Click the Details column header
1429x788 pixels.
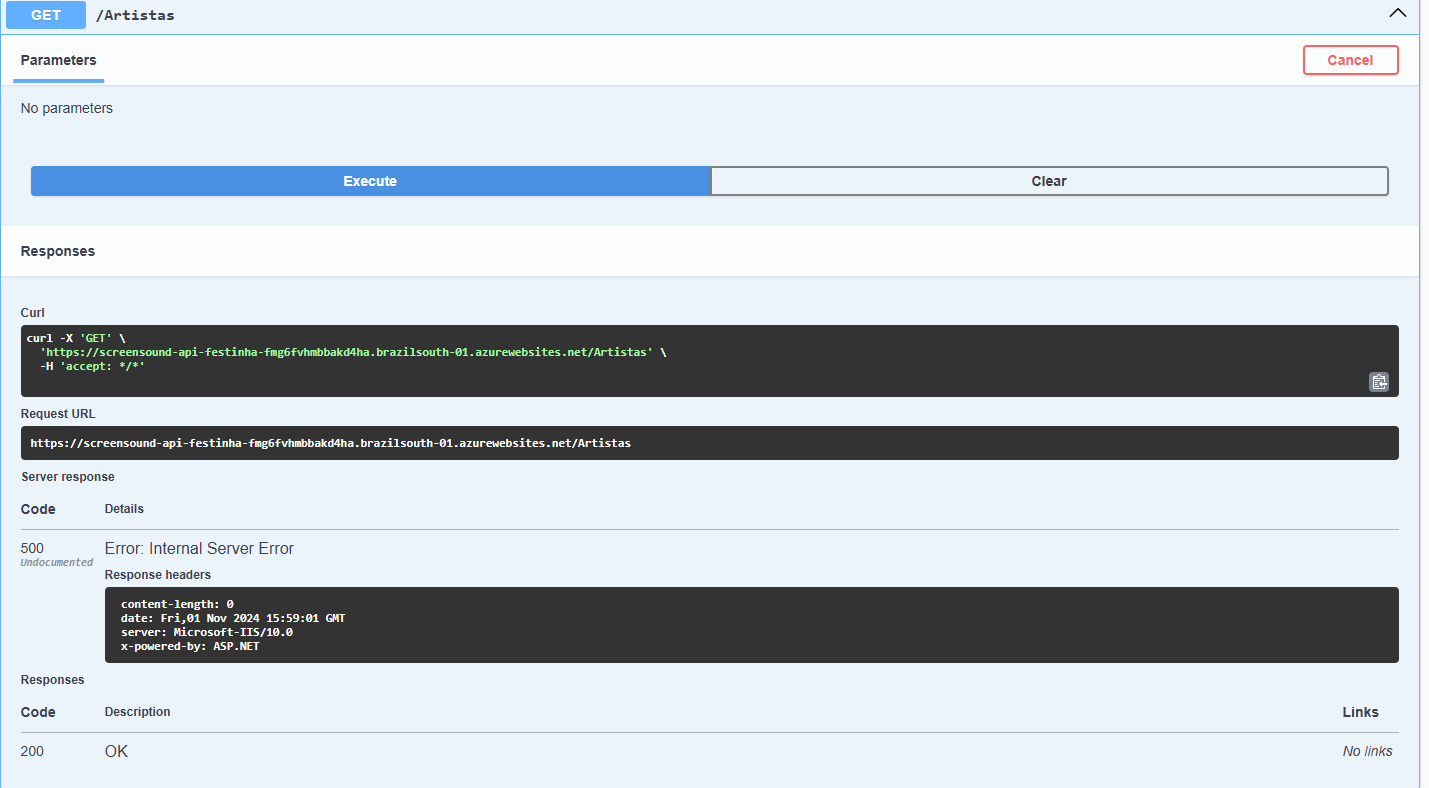(x=124, y=509)
